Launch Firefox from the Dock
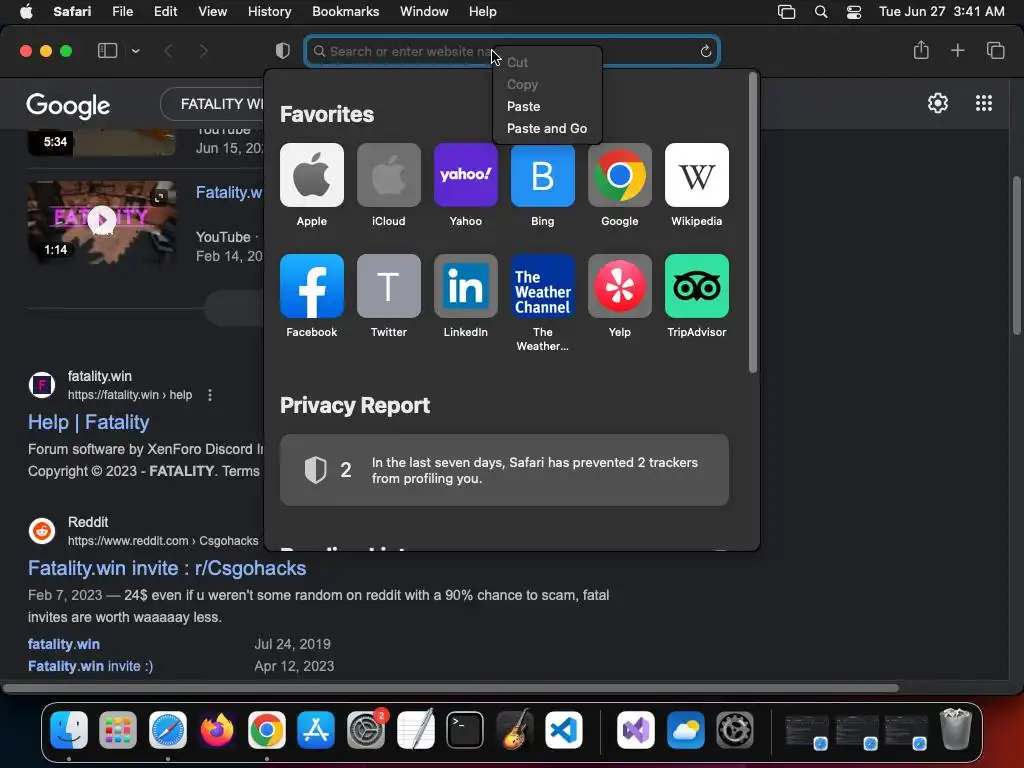Screen dimensions: 1024x768 tap(217, 729)
